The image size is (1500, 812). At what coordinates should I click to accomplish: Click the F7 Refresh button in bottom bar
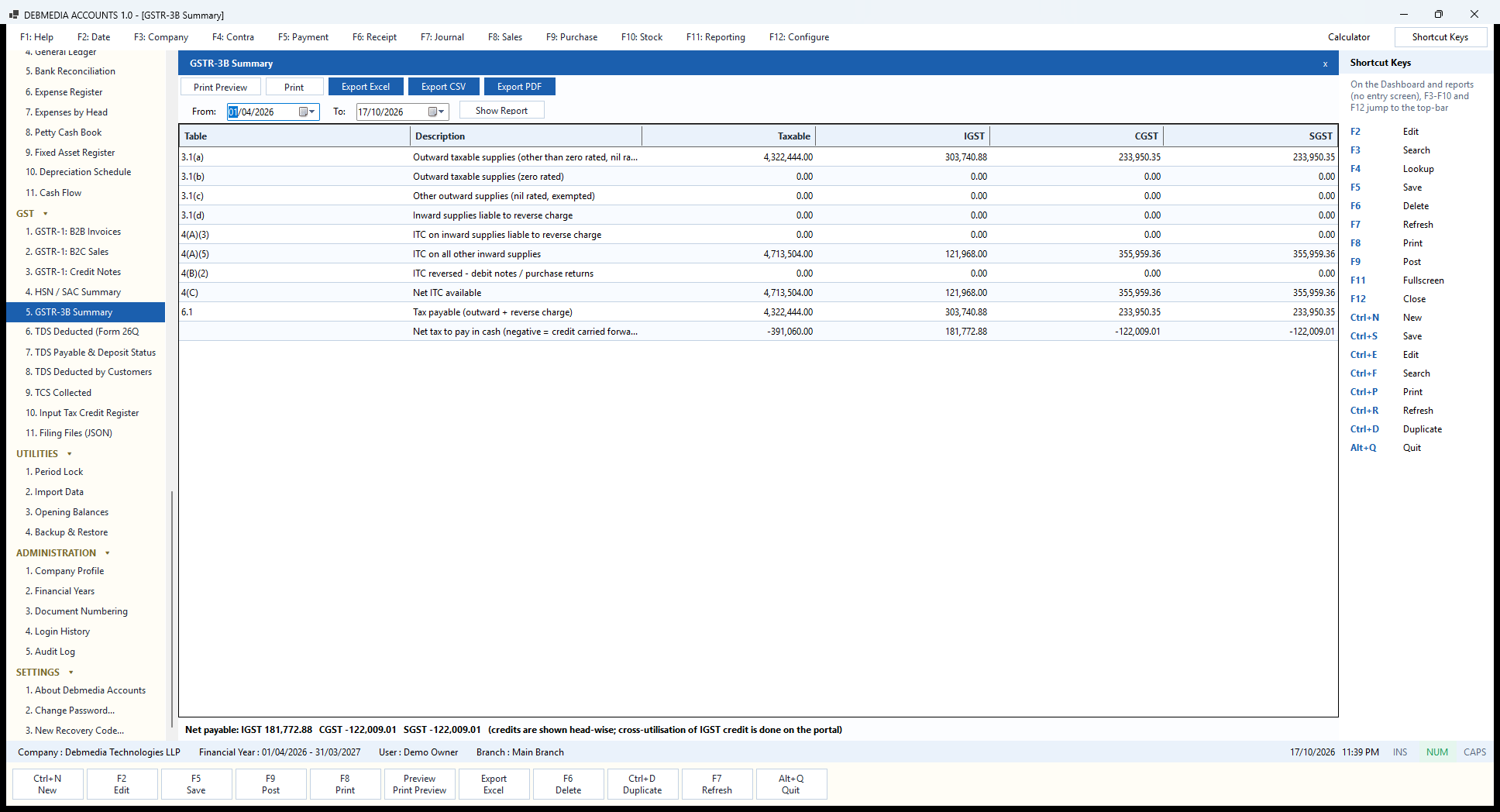click(717, 784)
